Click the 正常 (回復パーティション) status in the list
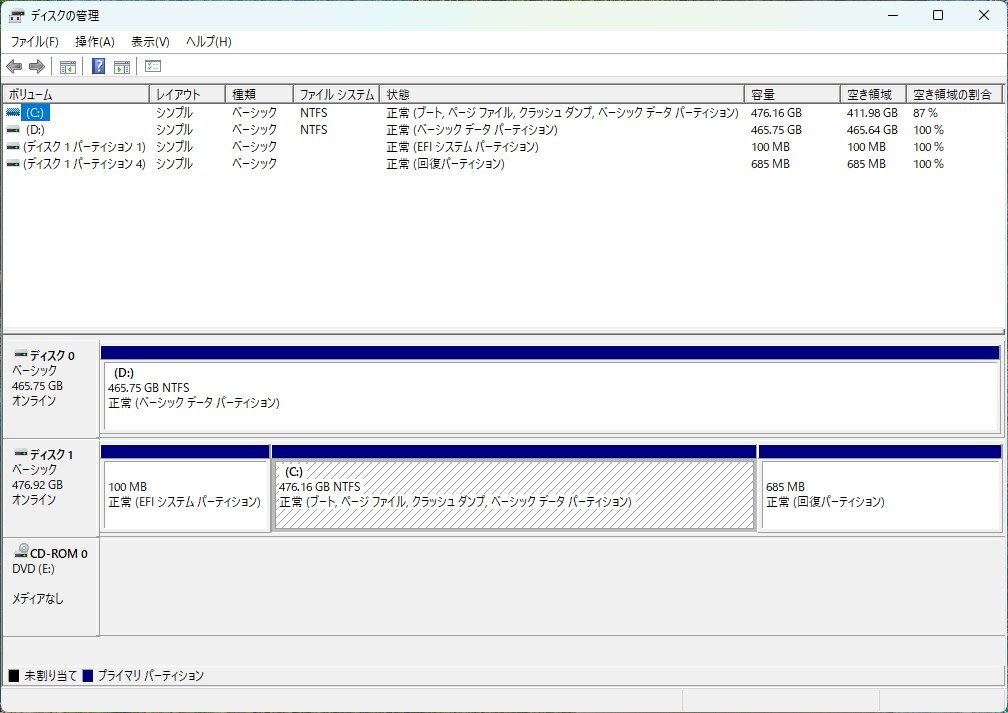Viewport: 1008px width, 713px height. (445, 164)
